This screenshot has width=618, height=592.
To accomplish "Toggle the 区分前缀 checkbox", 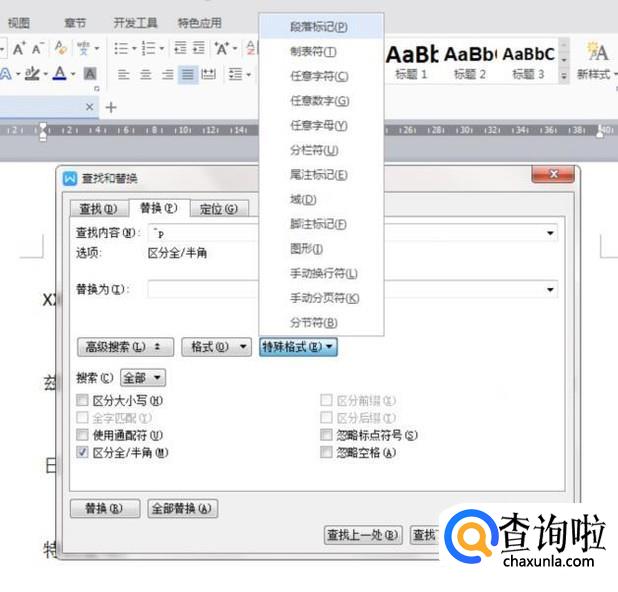I will (x=326, y=400).
